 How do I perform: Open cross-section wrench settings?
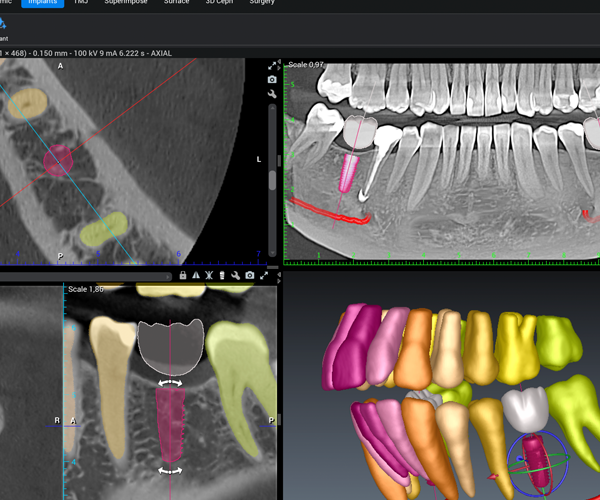[x=234, y=275]
